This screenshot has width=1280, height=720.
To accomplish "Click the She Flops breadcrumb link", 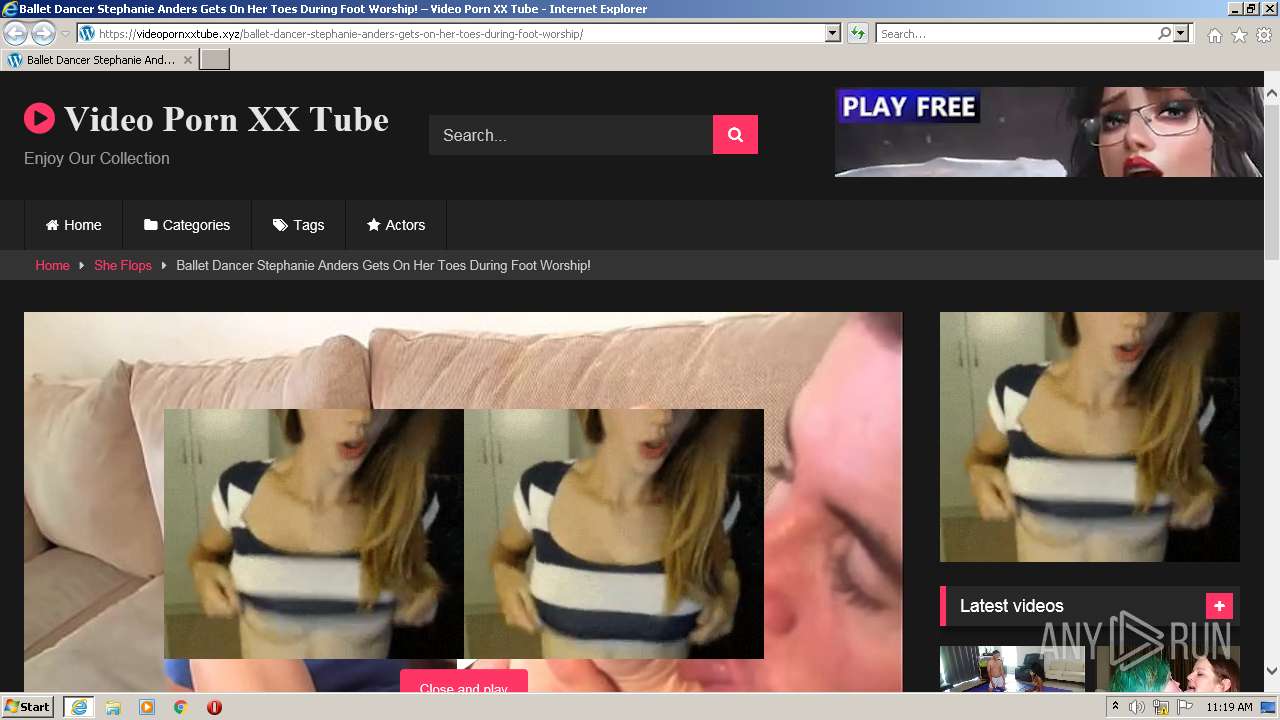I will [x=123, y=265].
